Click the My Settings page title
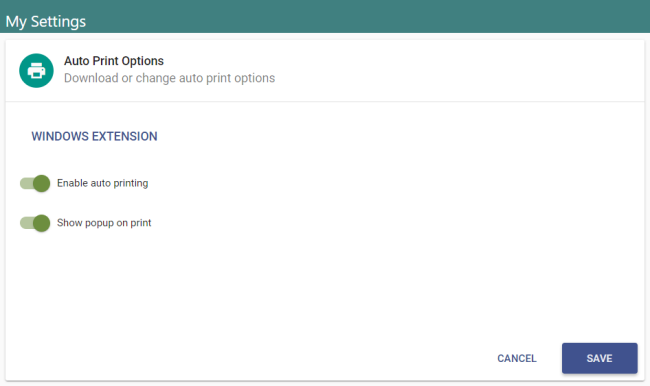This screenshot has height=386, width=650. 46,22
